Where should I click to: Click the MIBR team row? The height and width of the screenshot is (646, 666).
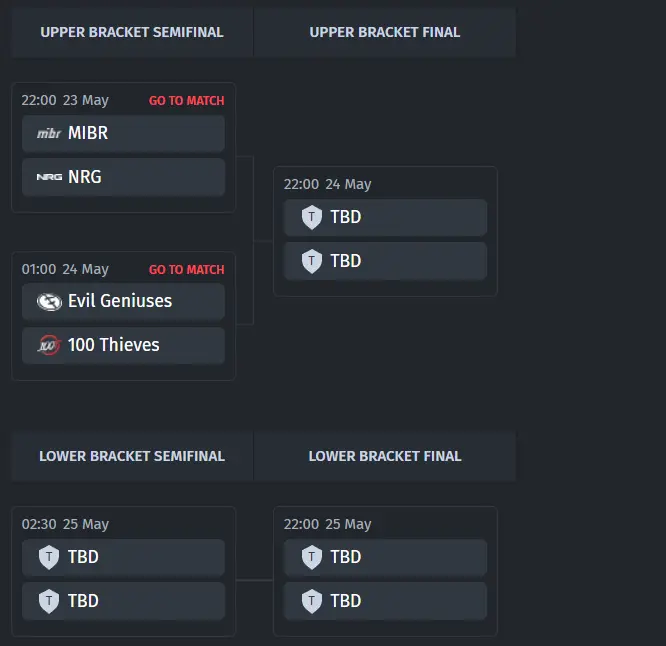point(123,133)
